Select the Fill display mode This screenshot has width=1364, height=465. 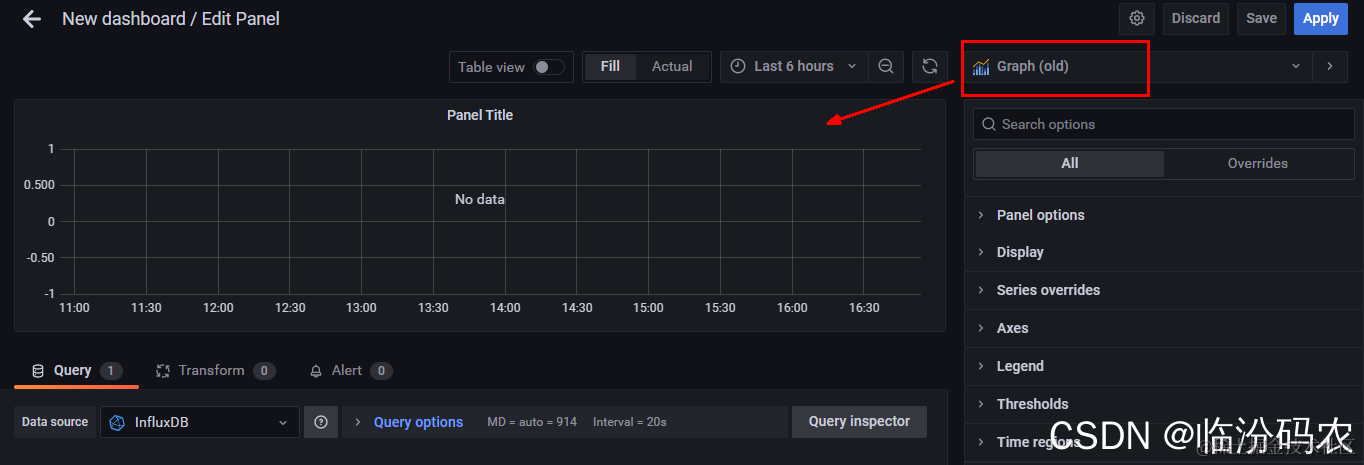coord(610,66)
